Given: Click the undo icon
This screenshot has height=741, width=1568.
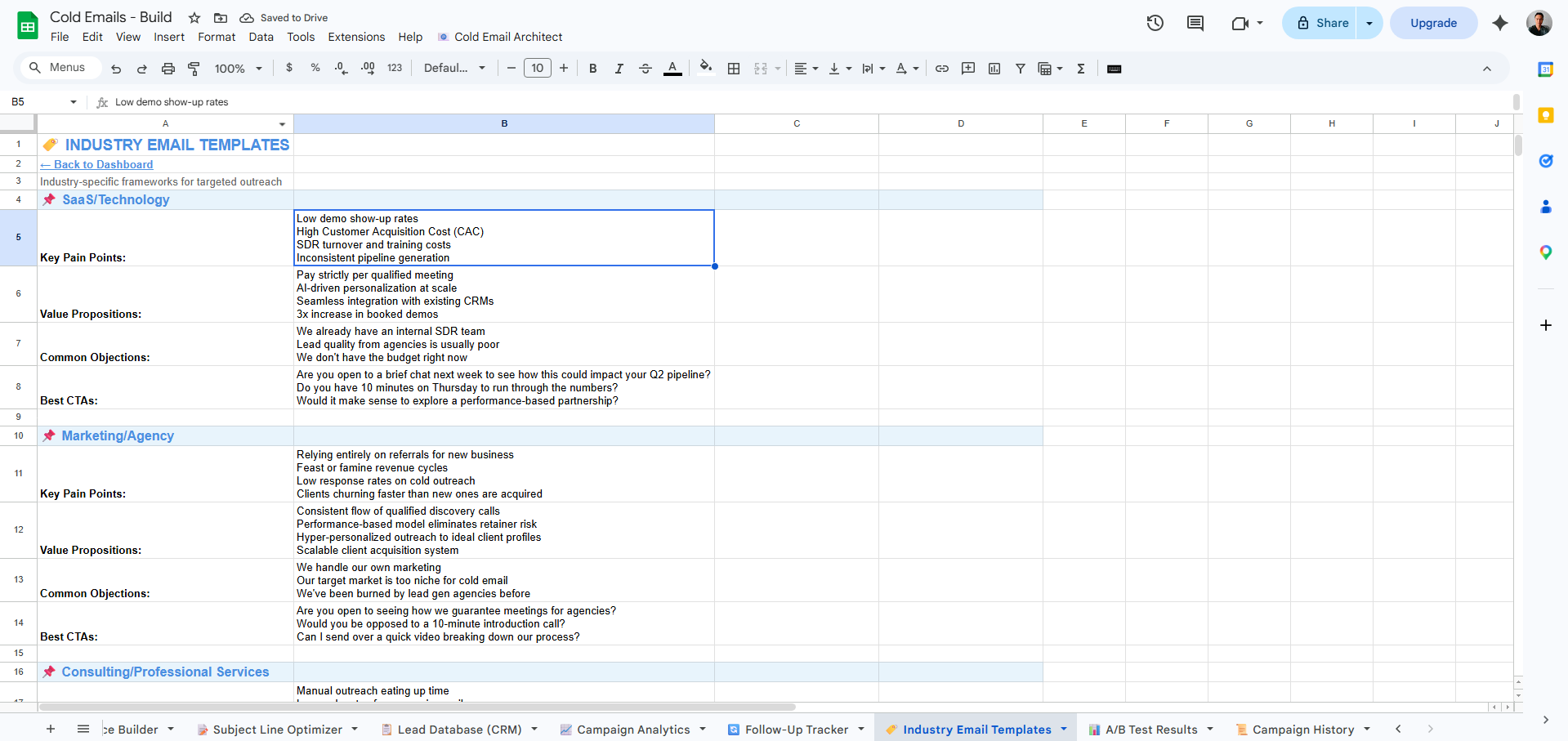Looking at the screenshot, I should [116, 69].
